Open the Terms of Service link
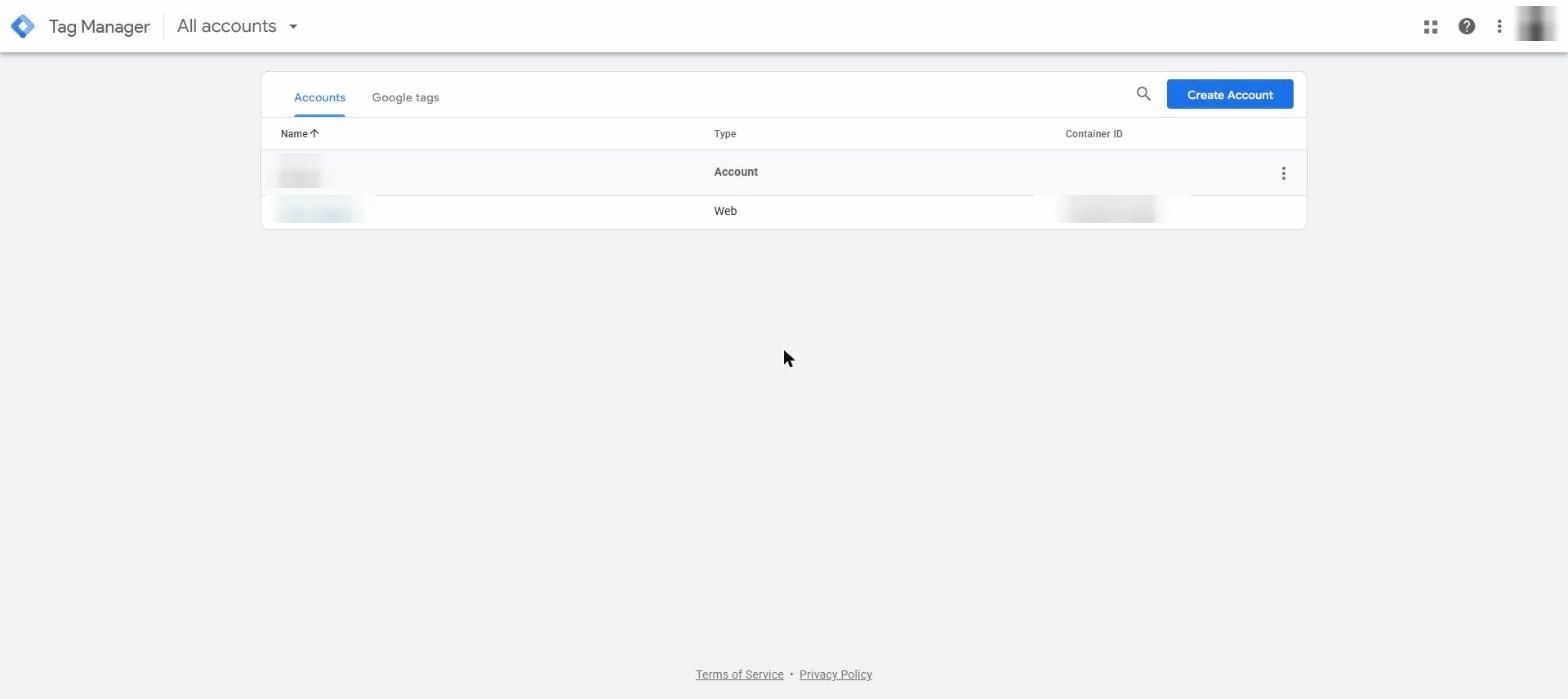 (739, 675)
